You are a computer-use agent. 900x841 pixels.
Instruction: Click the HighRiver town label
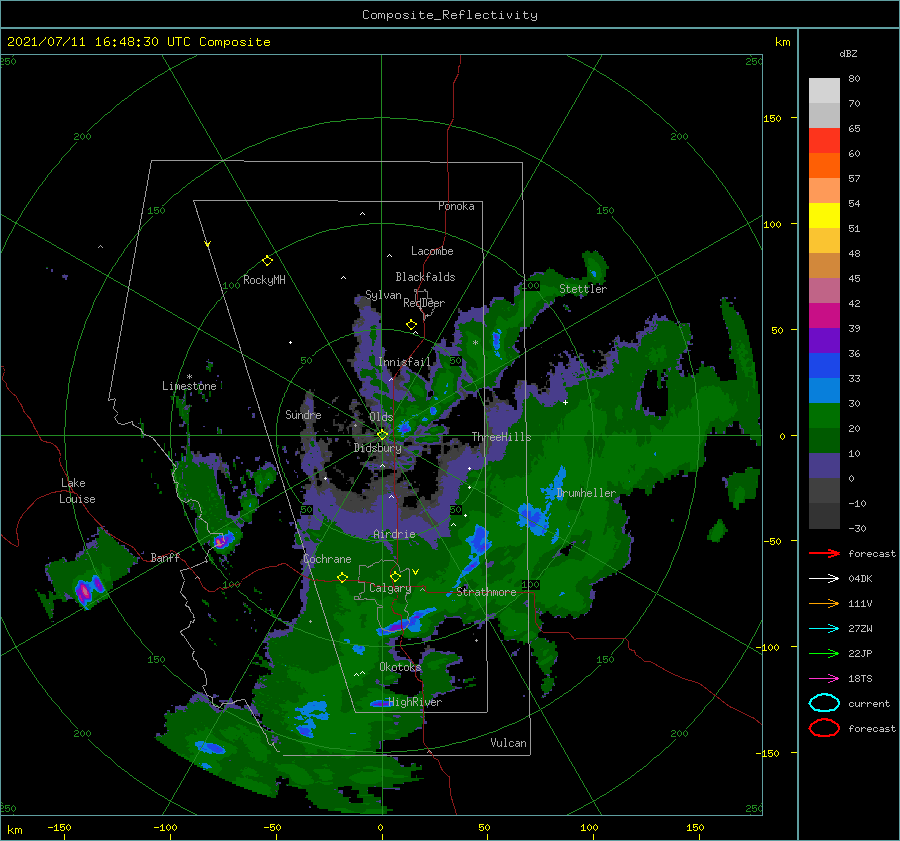tap(415, 702)
